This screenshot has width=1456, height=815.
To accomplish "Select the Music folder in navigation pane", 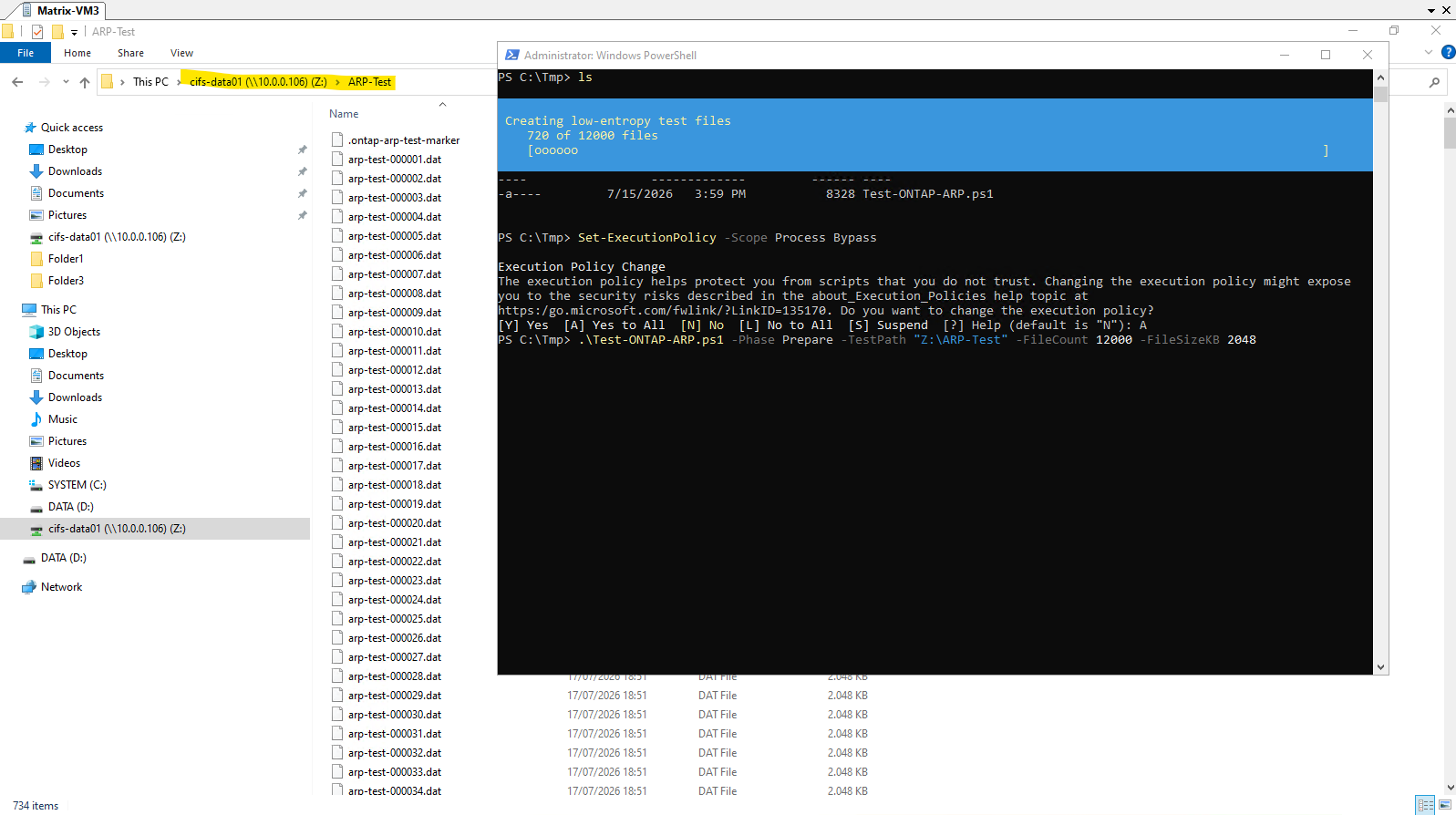I will (63, 419).
